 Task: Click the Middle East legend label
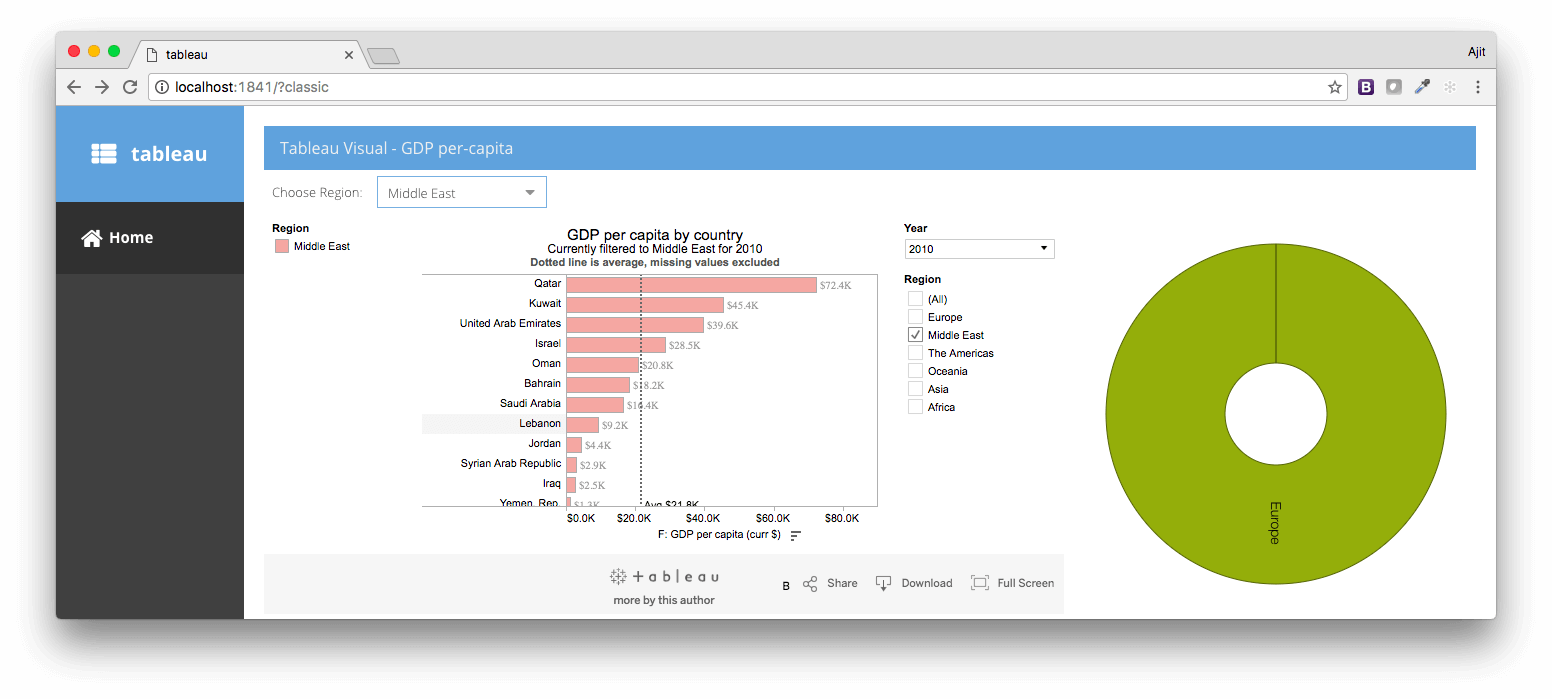pos(322,246)
